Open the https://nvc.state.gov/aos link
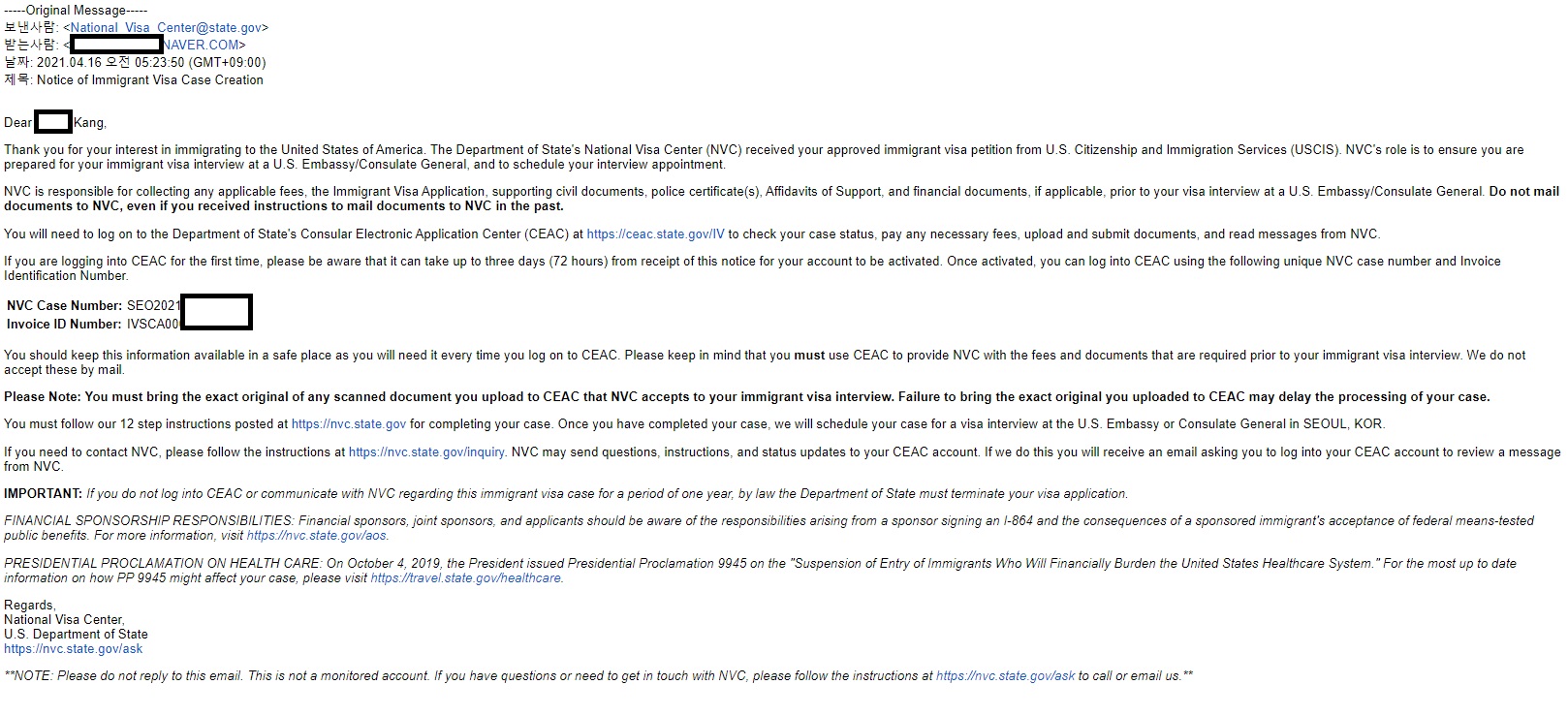The height and width of the screenshot is (716, 1568). tap(317, 536)
